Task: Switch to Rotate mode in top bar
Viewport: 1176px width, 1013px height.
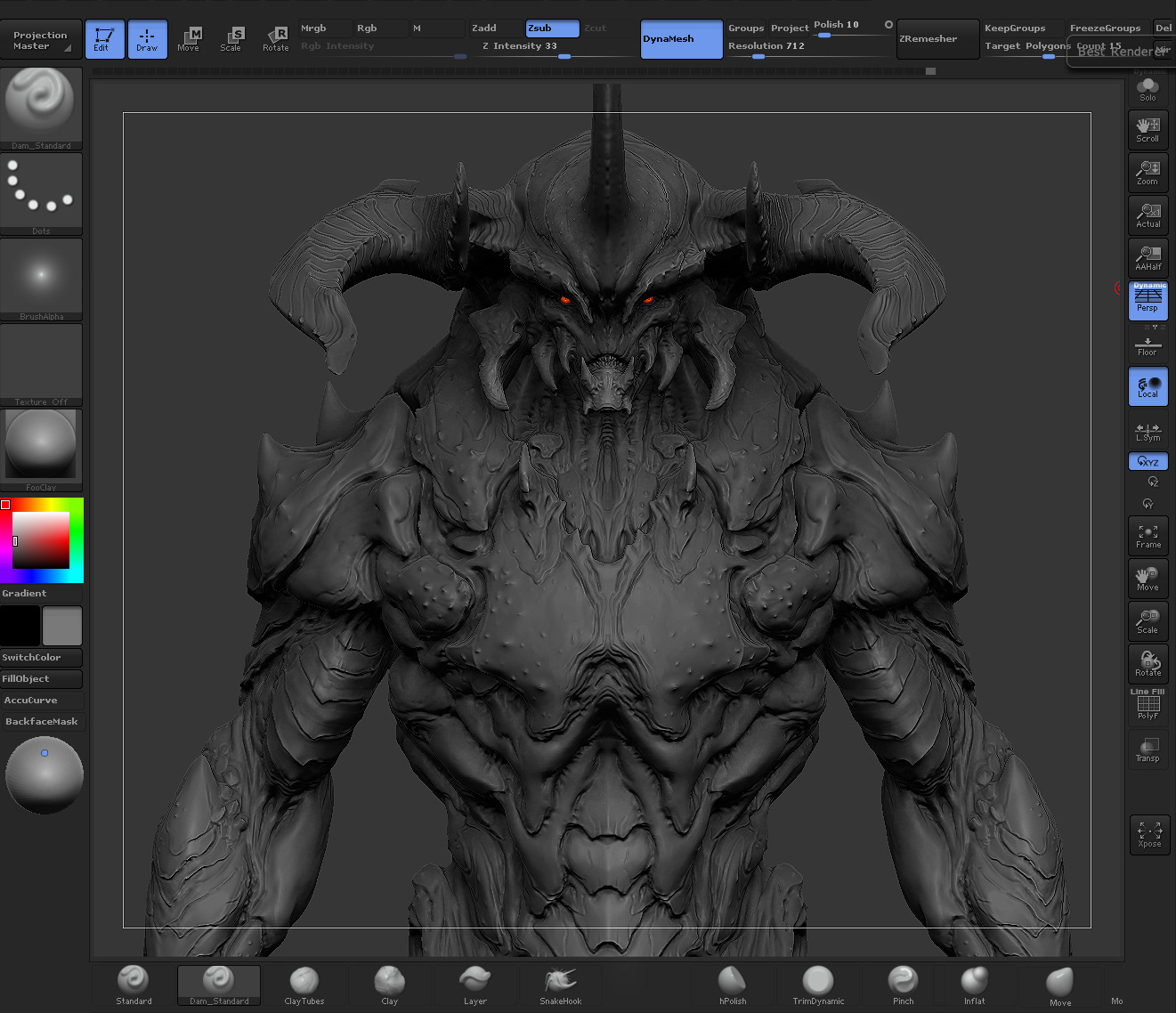Action: tap(276, 39)
